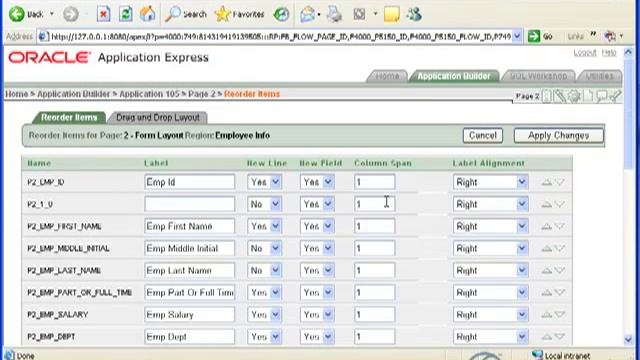
Task: Open New Field dropdown for P2_EMP_FIRST_NAME
Action: (317, 226)
